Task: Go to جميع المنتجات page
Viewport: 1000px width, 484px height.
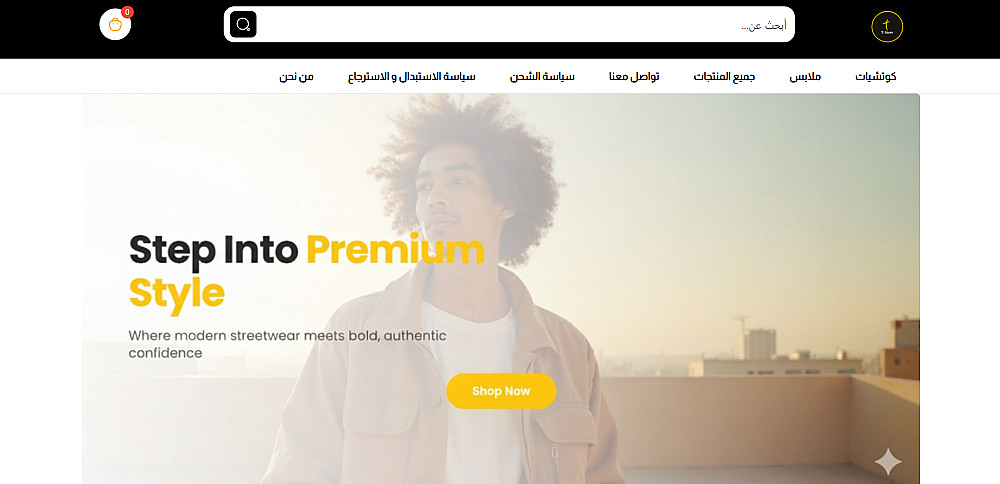Action: click(724, 77)
